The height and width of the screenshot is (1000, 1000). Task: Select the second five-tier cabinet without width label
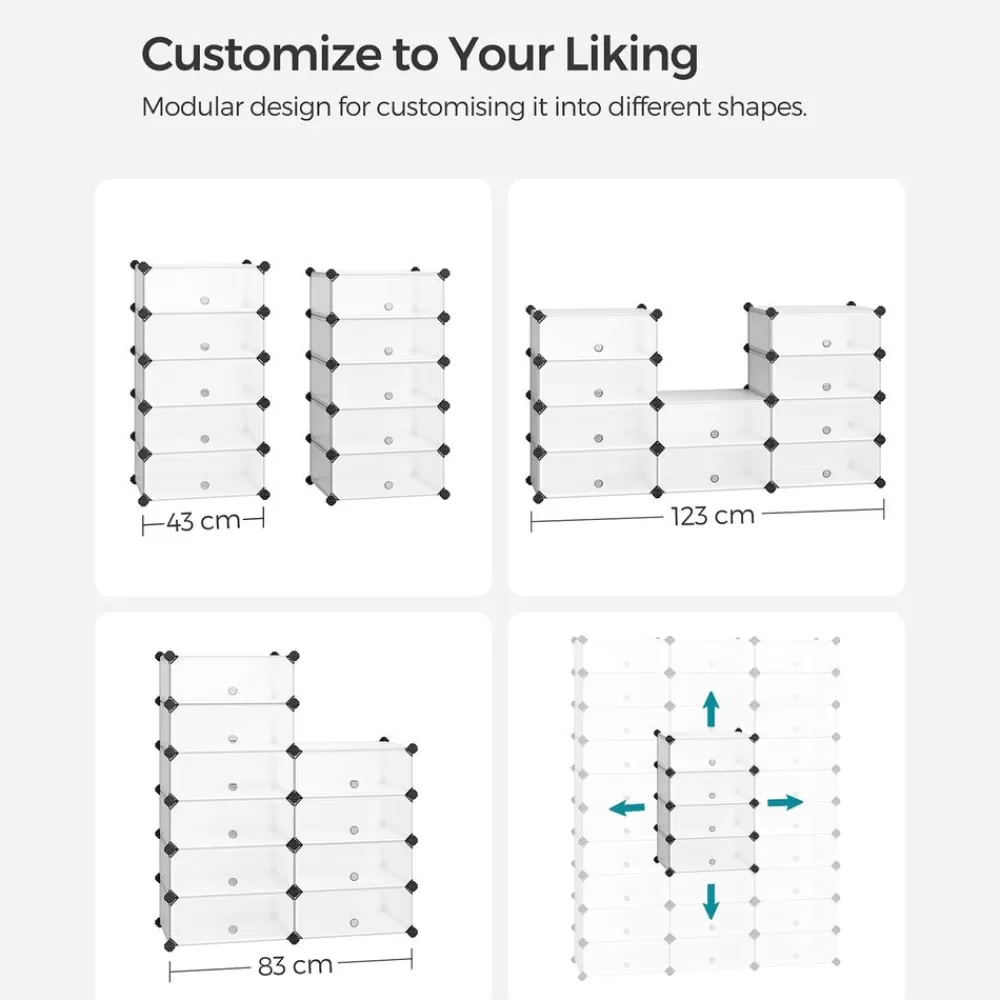377,385
